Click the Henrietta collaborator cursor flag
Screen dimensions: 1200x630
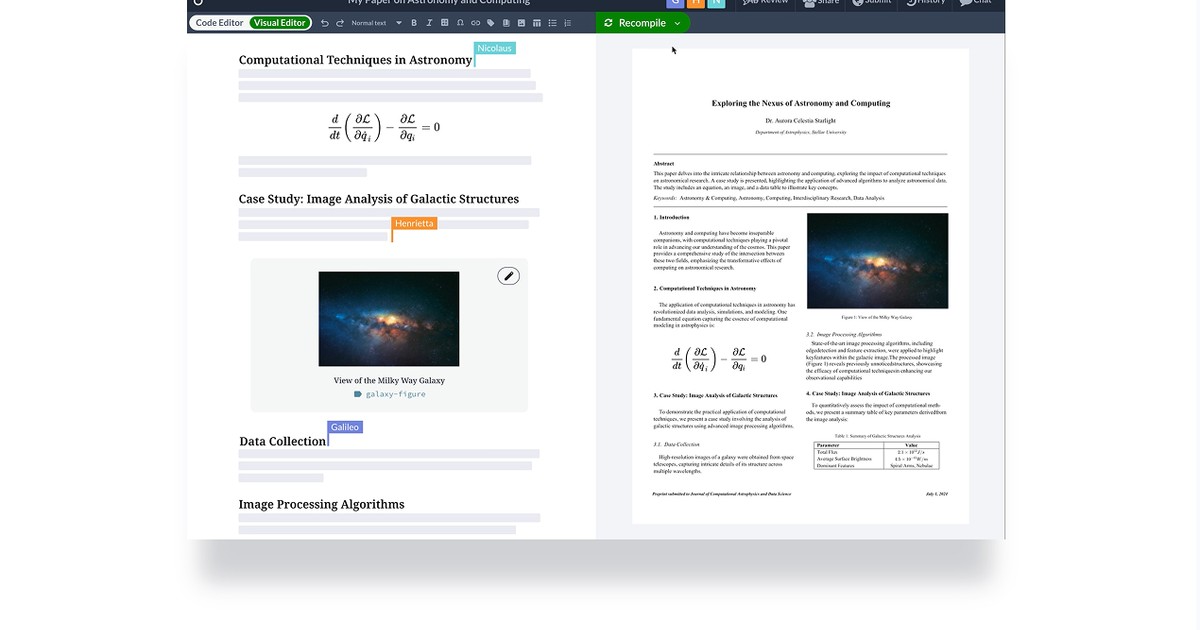[414, 223]
